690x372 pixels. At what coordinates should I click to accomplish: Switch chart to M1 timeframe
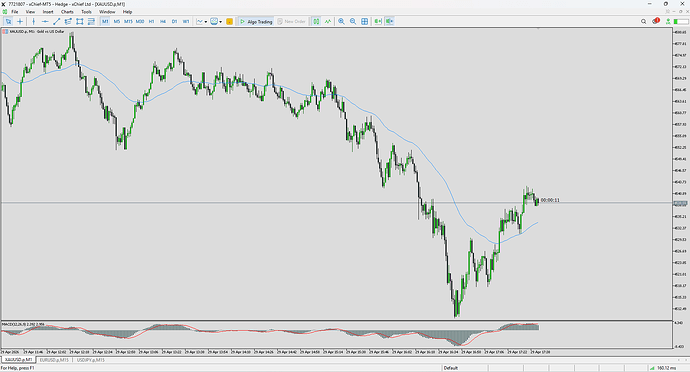pos(105,21)
